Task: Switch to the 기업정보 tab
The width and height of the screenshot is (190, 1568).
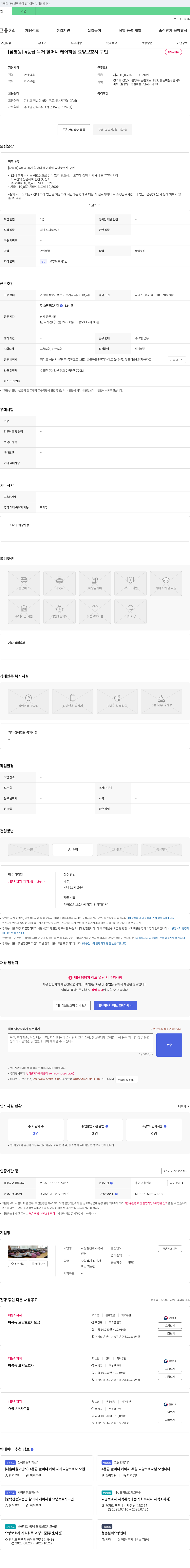Action: click(182, 43)
